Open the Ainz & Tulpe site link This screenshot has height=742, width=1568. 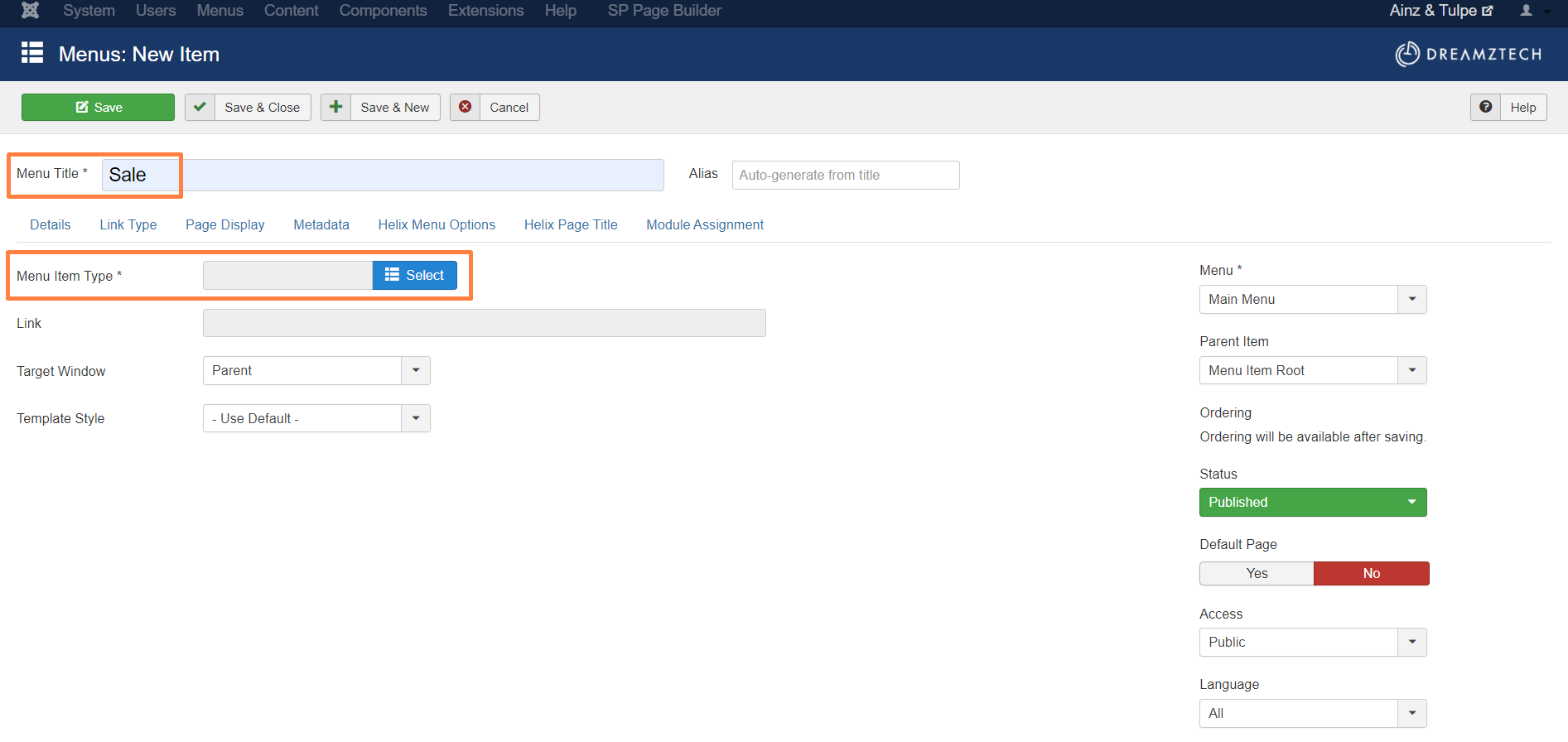[x=1440, y=11]
